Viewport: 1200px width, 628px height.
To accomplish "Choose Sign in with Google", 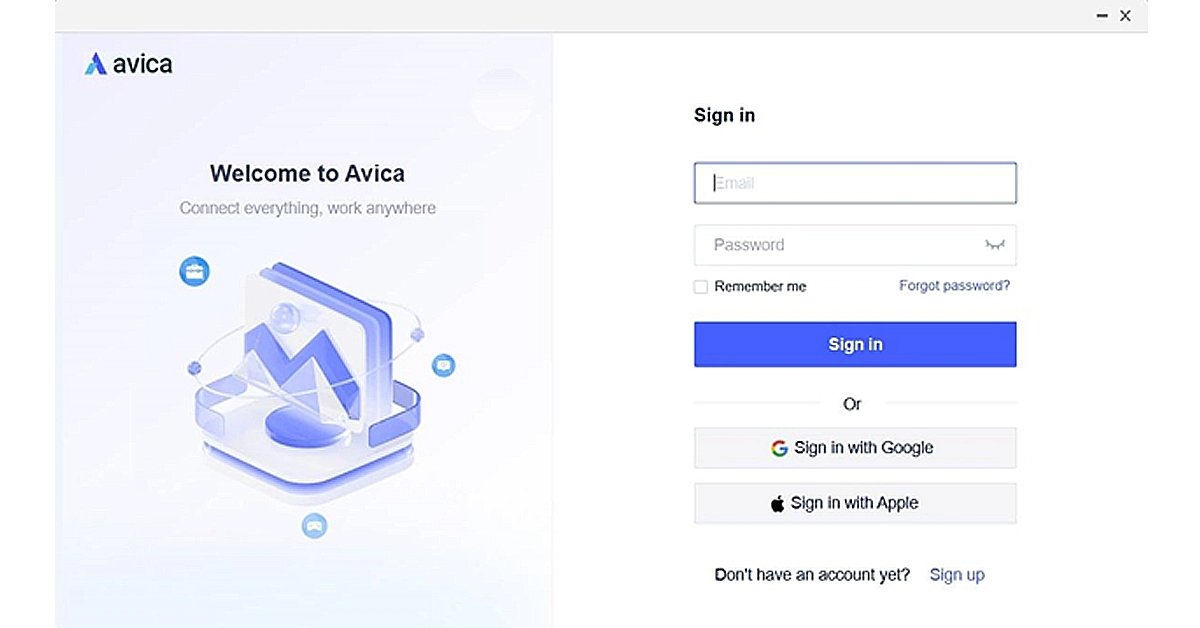I will 855,448.
